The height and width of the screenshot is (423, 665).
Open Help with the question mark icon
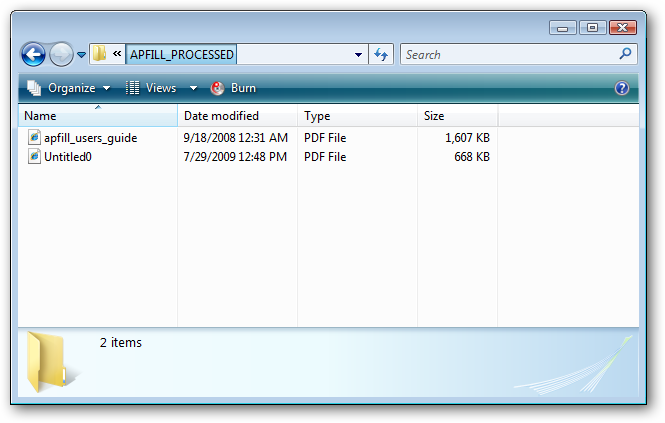pos(622,88)
